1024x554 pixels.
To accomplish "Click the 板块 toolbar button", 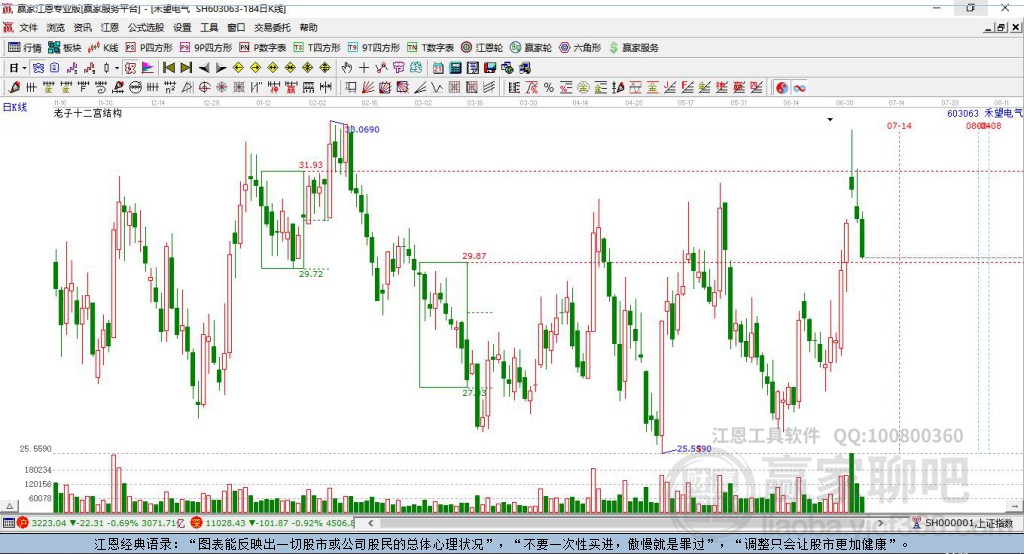I will click(x=64, y=48).
